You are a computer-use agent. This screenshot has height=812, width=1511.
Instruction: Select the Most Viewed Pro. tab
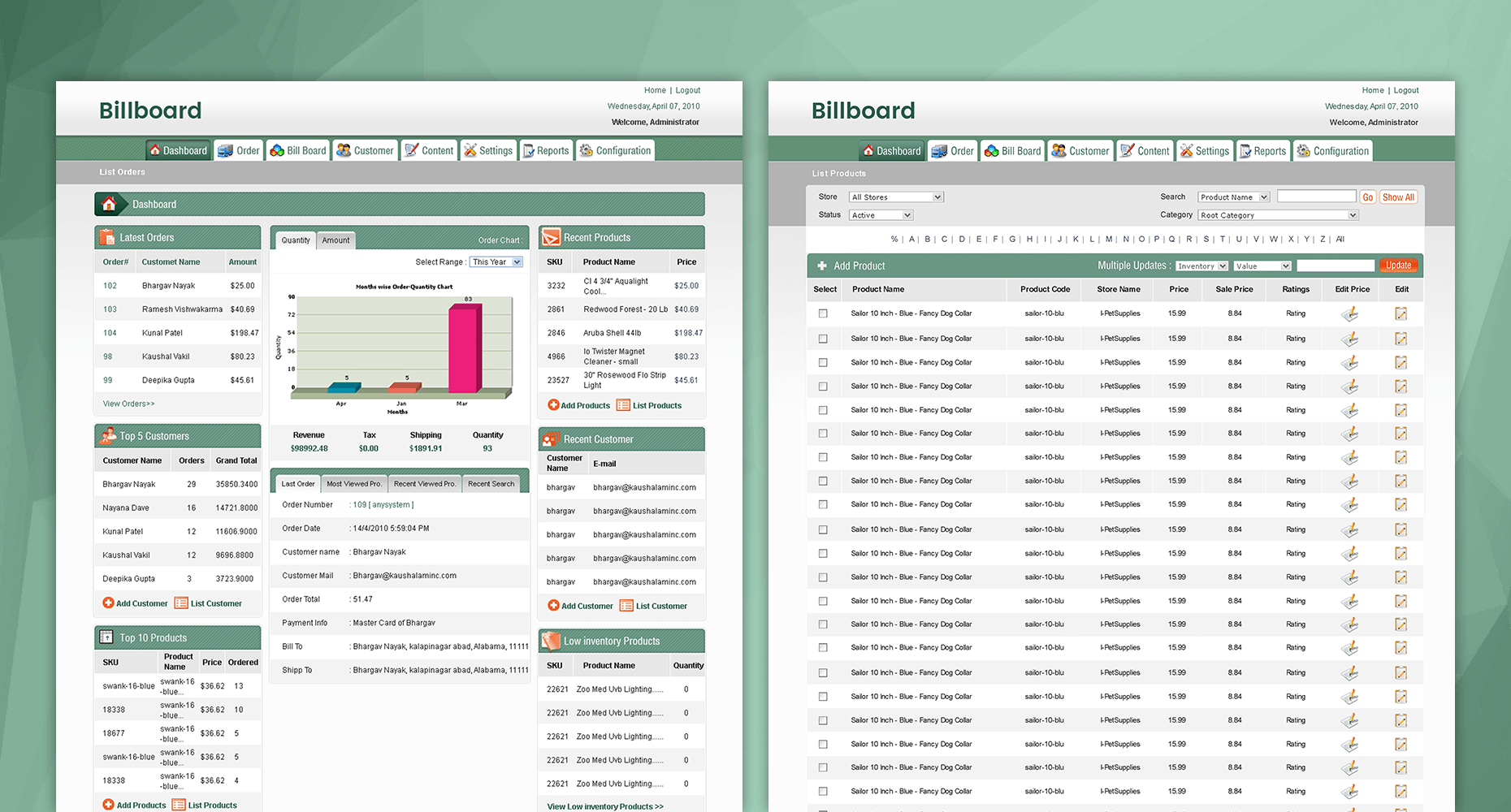tap(354, 484)
